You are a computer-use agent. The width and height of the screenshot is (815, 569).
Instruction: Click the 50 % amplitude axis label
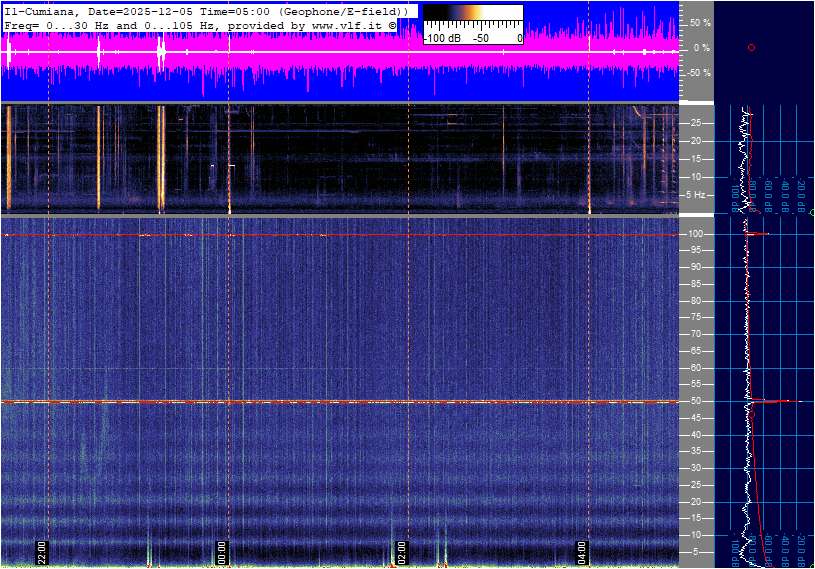point(700,22)
